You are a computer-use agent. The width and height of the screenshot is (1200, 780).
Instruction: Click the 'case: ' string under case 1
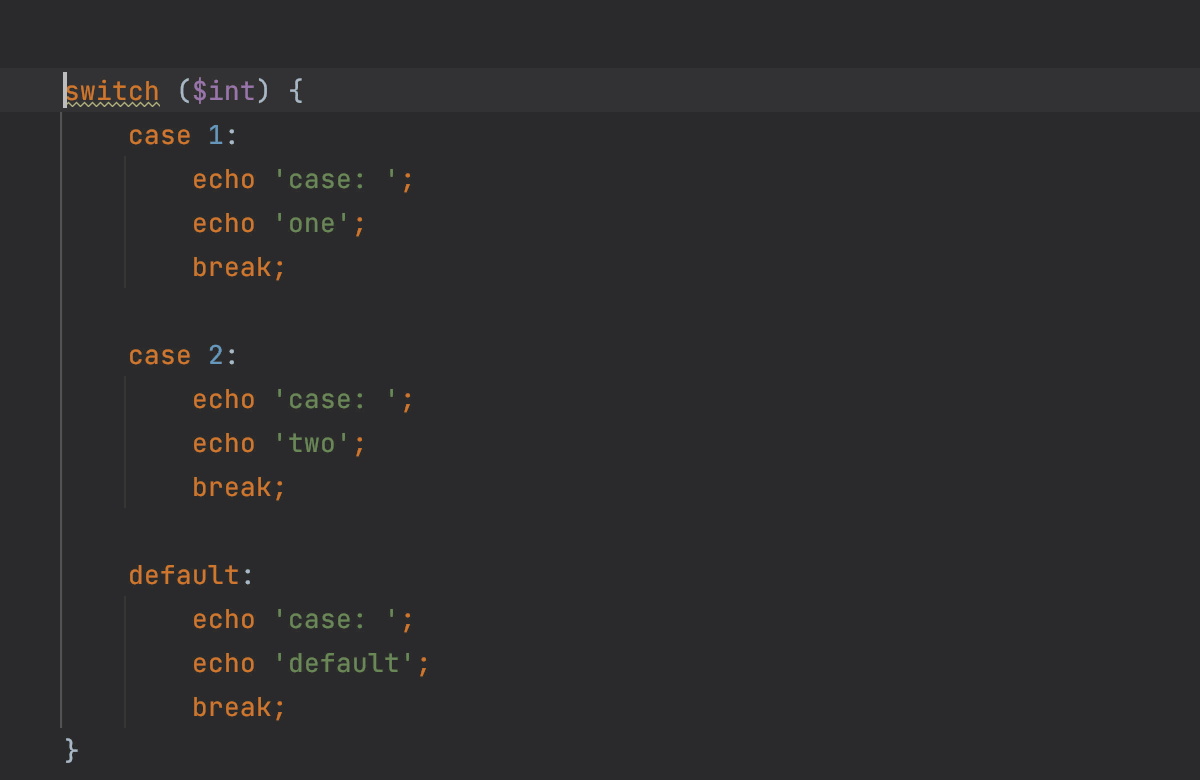click(x=336, y=180)
